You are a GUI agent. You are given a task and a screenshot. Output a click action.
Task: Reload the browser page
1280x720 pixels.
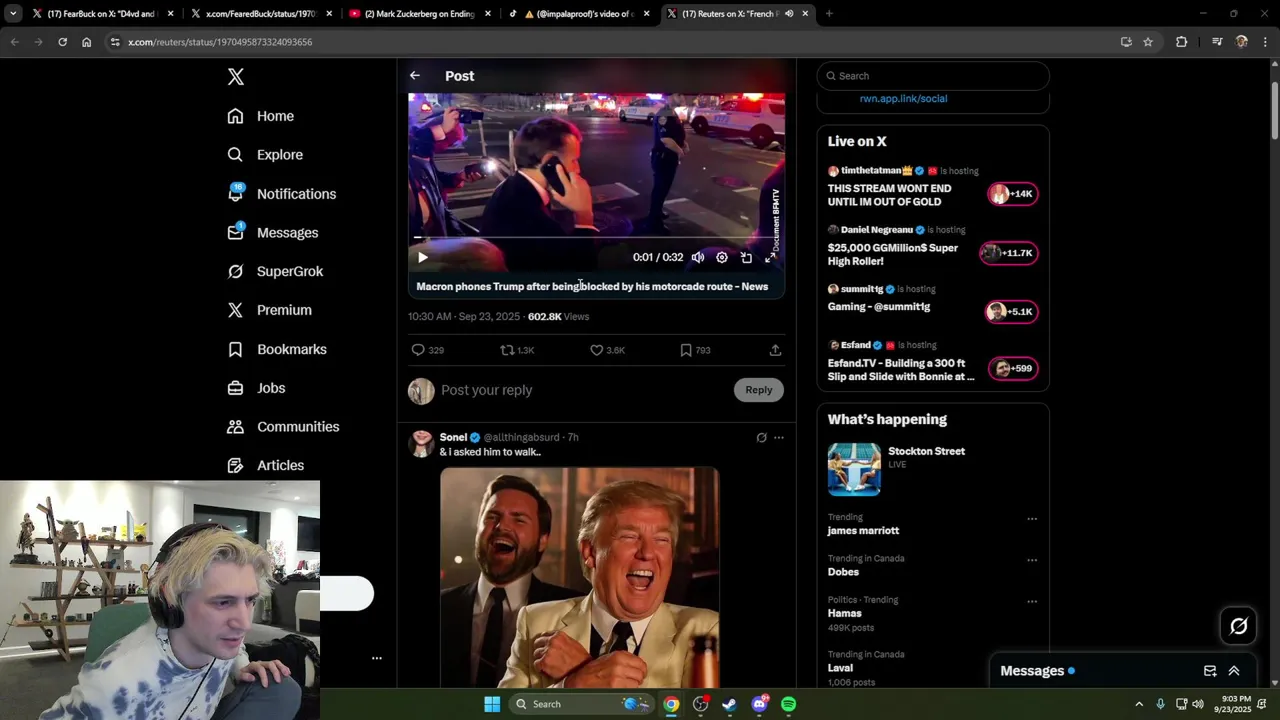pyautogui.click(x=62, y=42)
